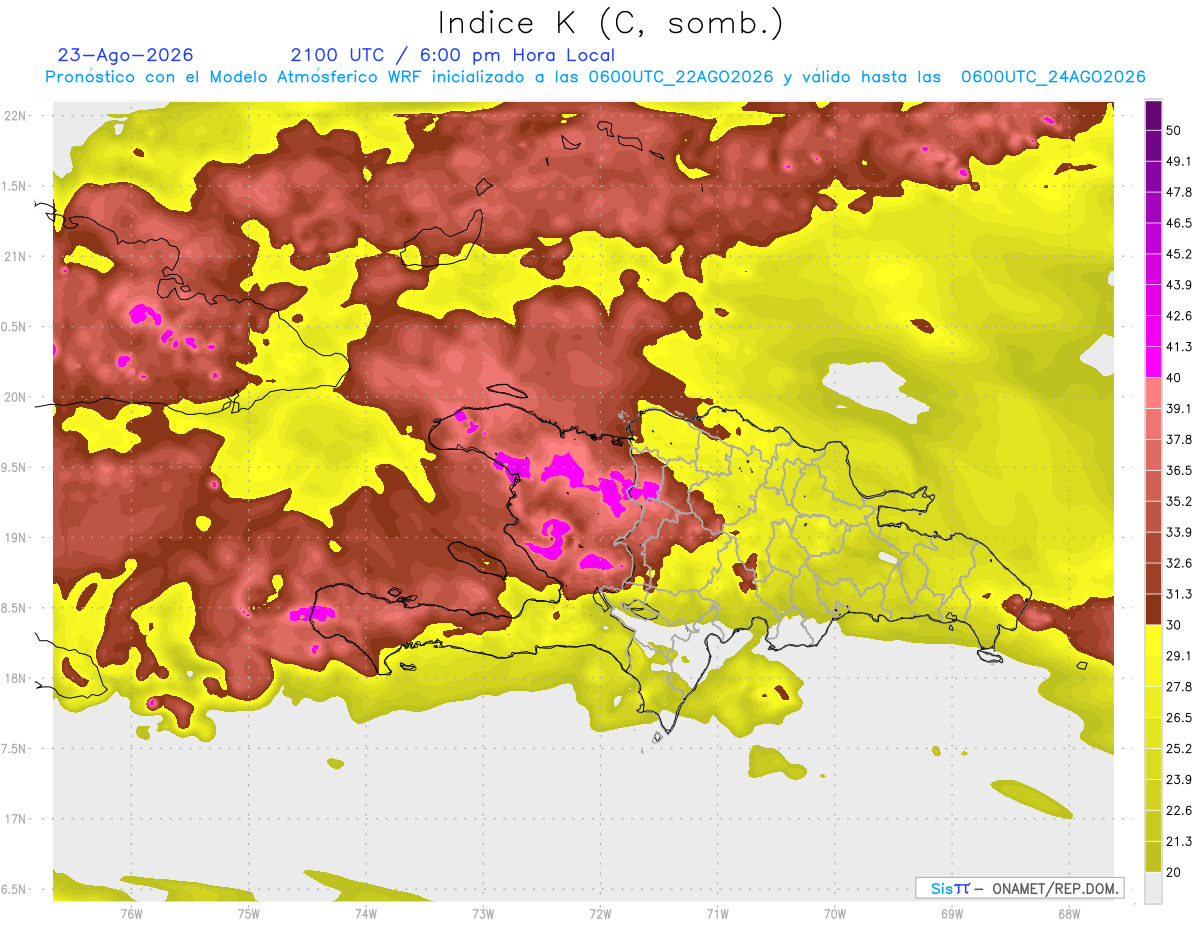1200x927 pixels.
Task: Click the "18N" latitude axis label
Action: click(x=17, y=678)
